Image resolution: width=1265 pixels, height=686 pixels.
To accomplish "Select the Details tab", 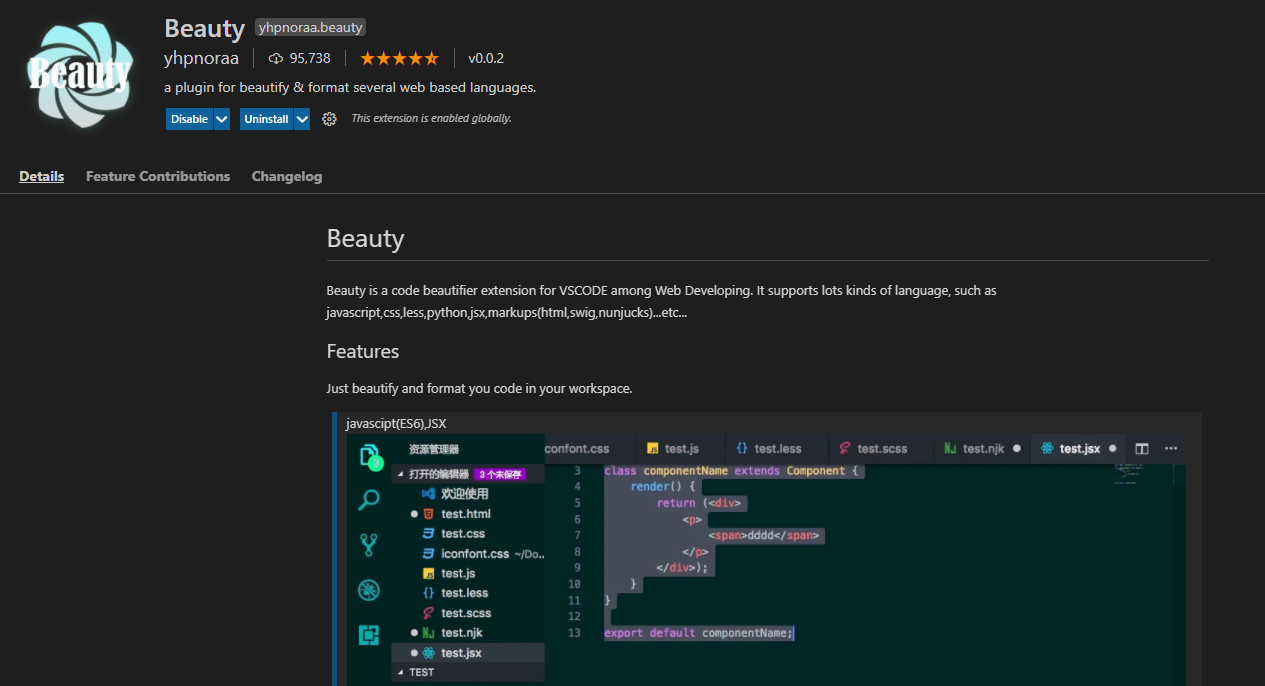I will pyautogui.click(x=42, y=176).
